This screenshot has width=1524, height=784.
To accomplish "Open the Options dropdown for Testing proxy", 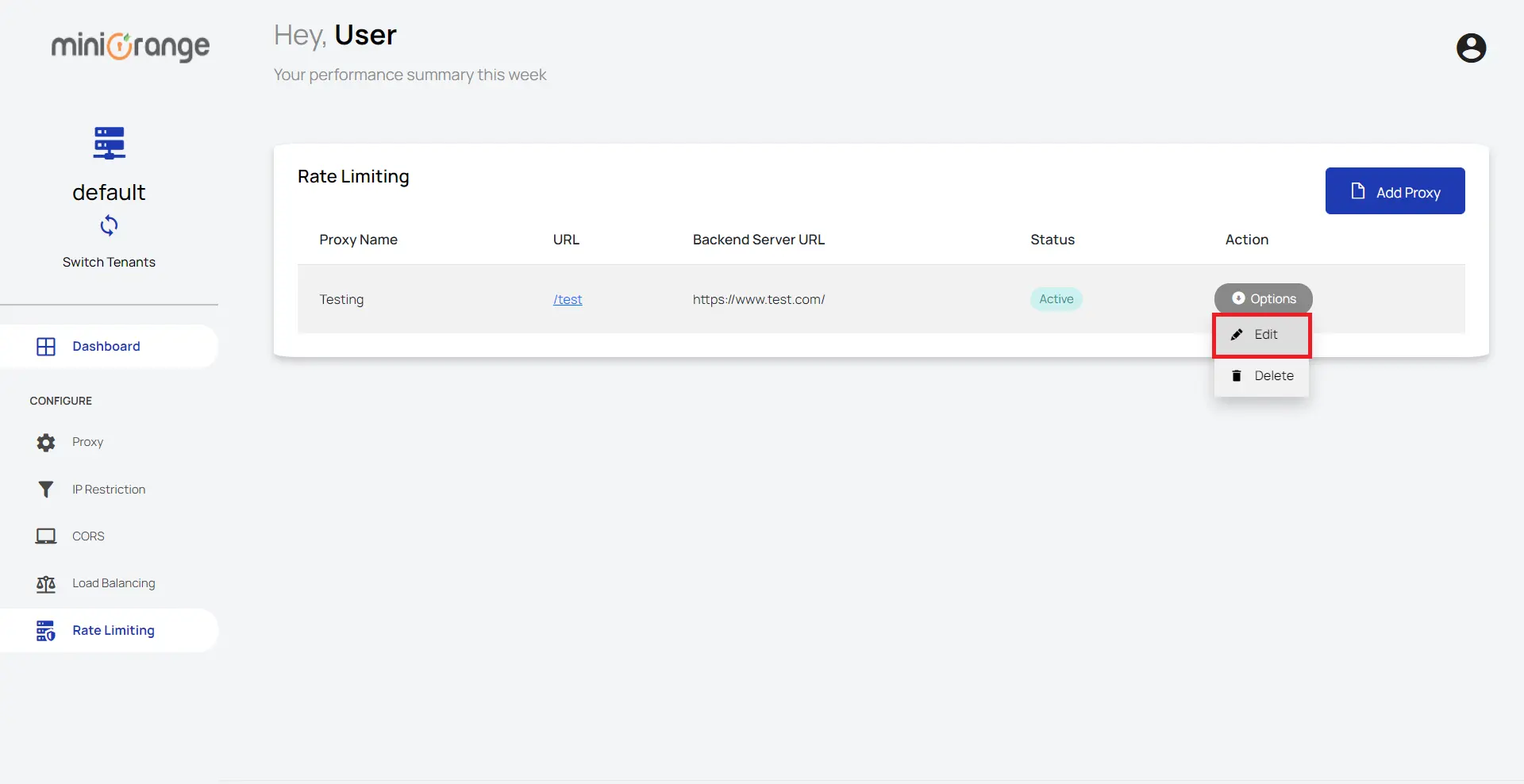I will (1262, 298).
